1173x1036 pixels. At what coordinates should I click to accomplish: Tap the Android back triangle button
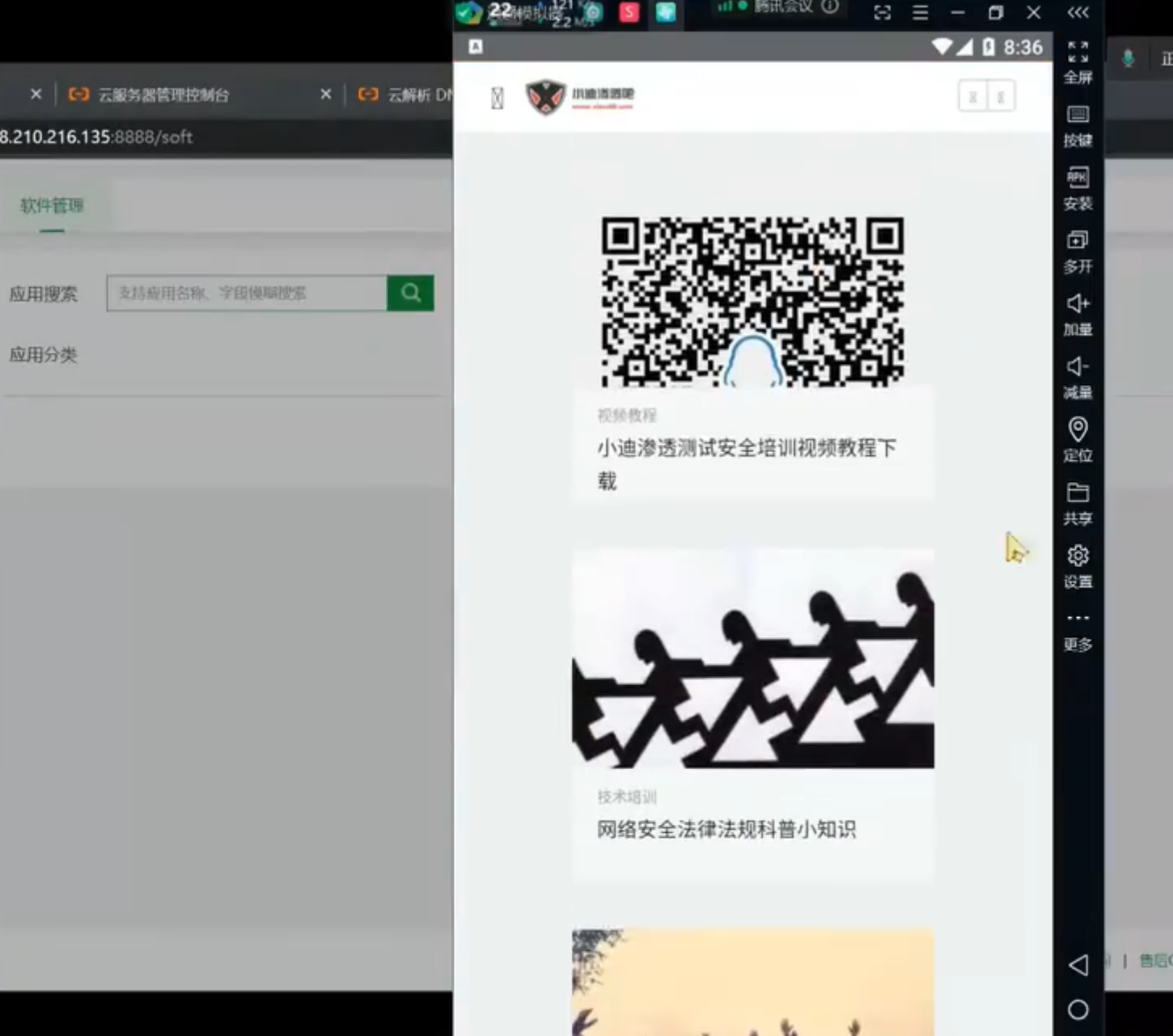(x=1078, y=965)
